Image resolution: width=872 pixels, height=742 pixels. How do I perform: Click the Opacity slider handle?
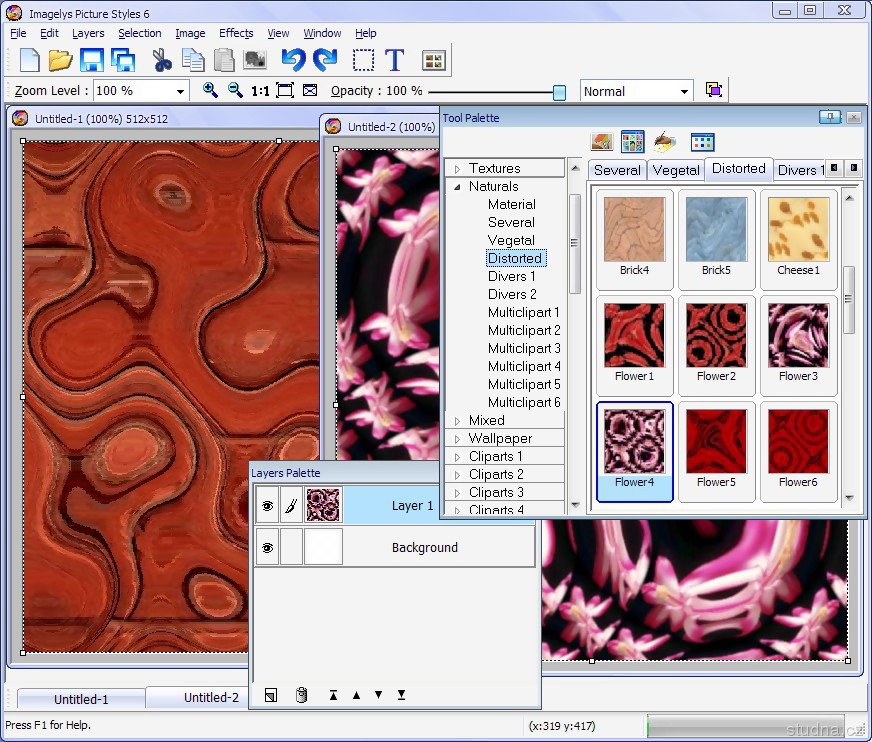[559, 92]
